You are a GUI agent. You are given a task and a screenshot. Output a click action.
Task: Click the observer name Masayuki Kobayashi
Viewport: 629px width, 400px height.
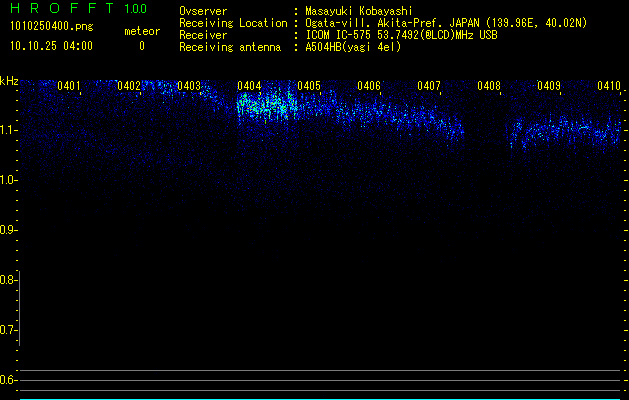[x=359, y=11]
